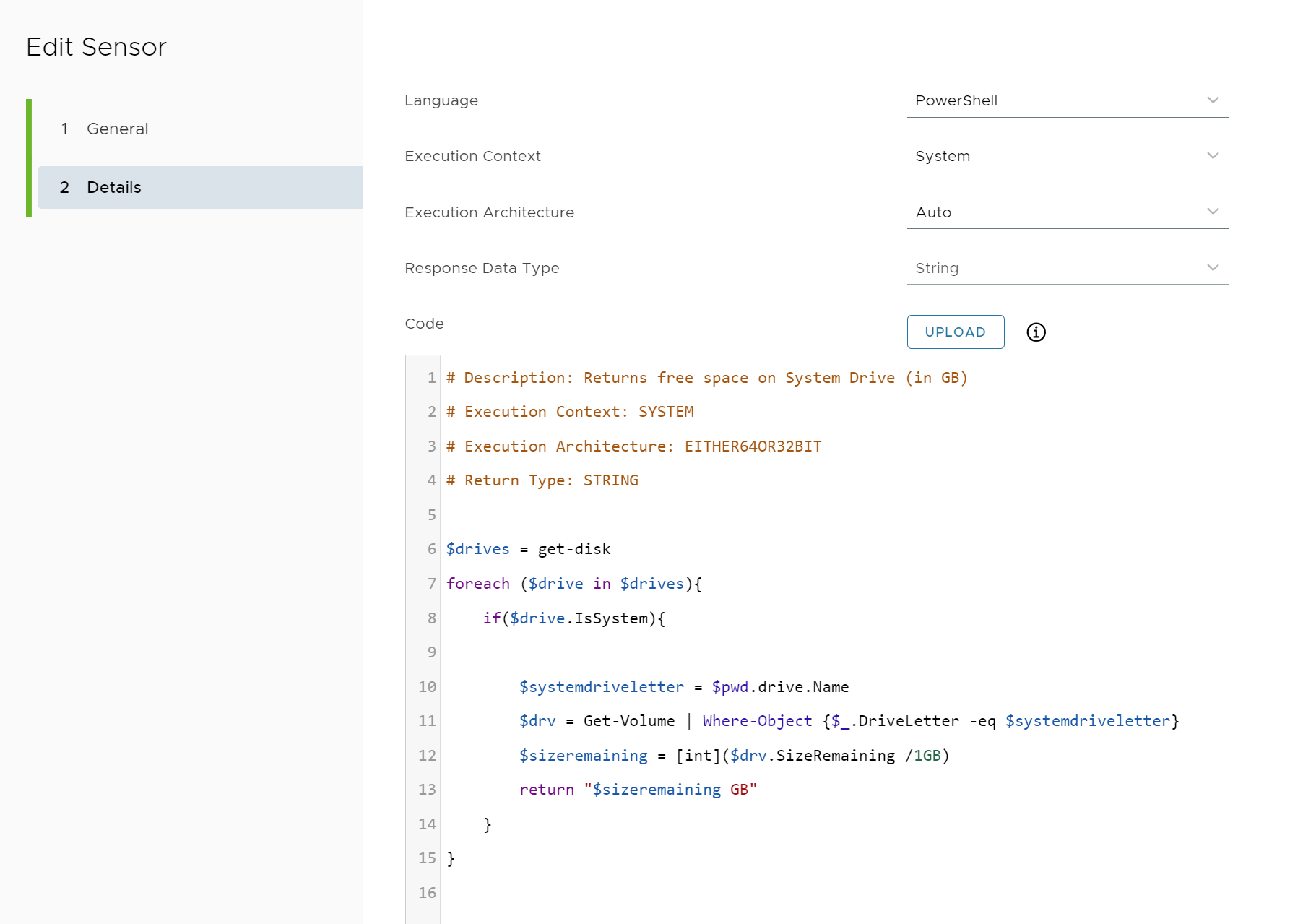Click the Execution Architecture comment in the code
The height and width of the screenshot is (924, 1316).
click(633, 446)
